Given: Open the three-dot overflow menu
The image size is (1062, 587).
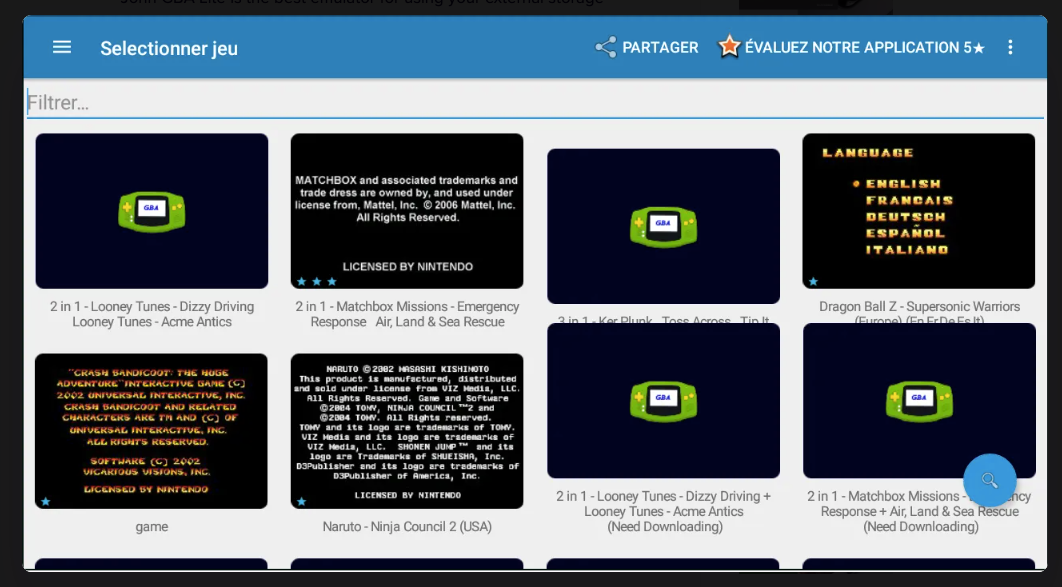Looking at the screenshot, I should (1010, 47).
